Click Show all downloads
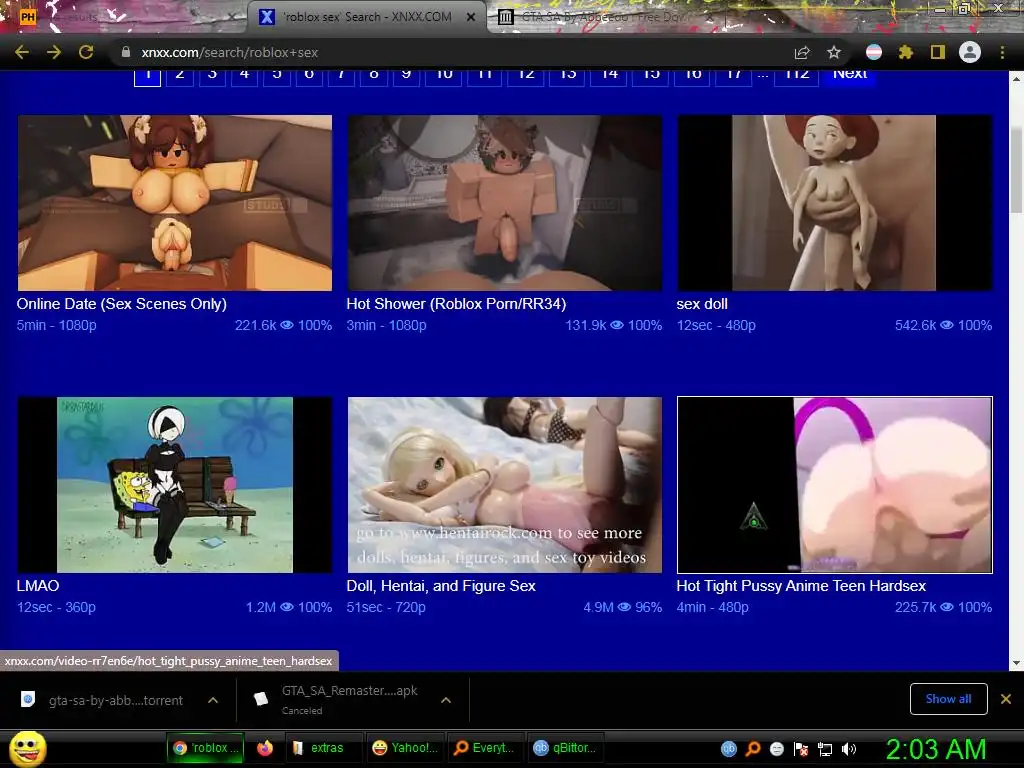Viewport: 1024px width, 768px height. [948, 699]
